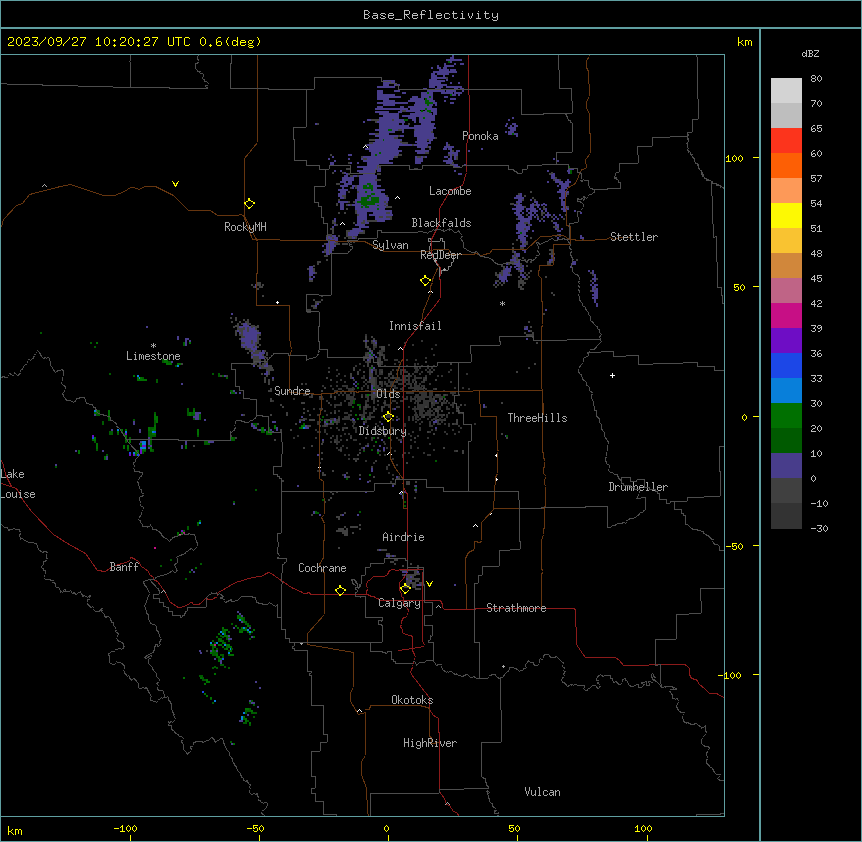The height and width of the screenshot is (842, 862).
Task: Select the Vulcan label
Action: [x=542, y=792]
